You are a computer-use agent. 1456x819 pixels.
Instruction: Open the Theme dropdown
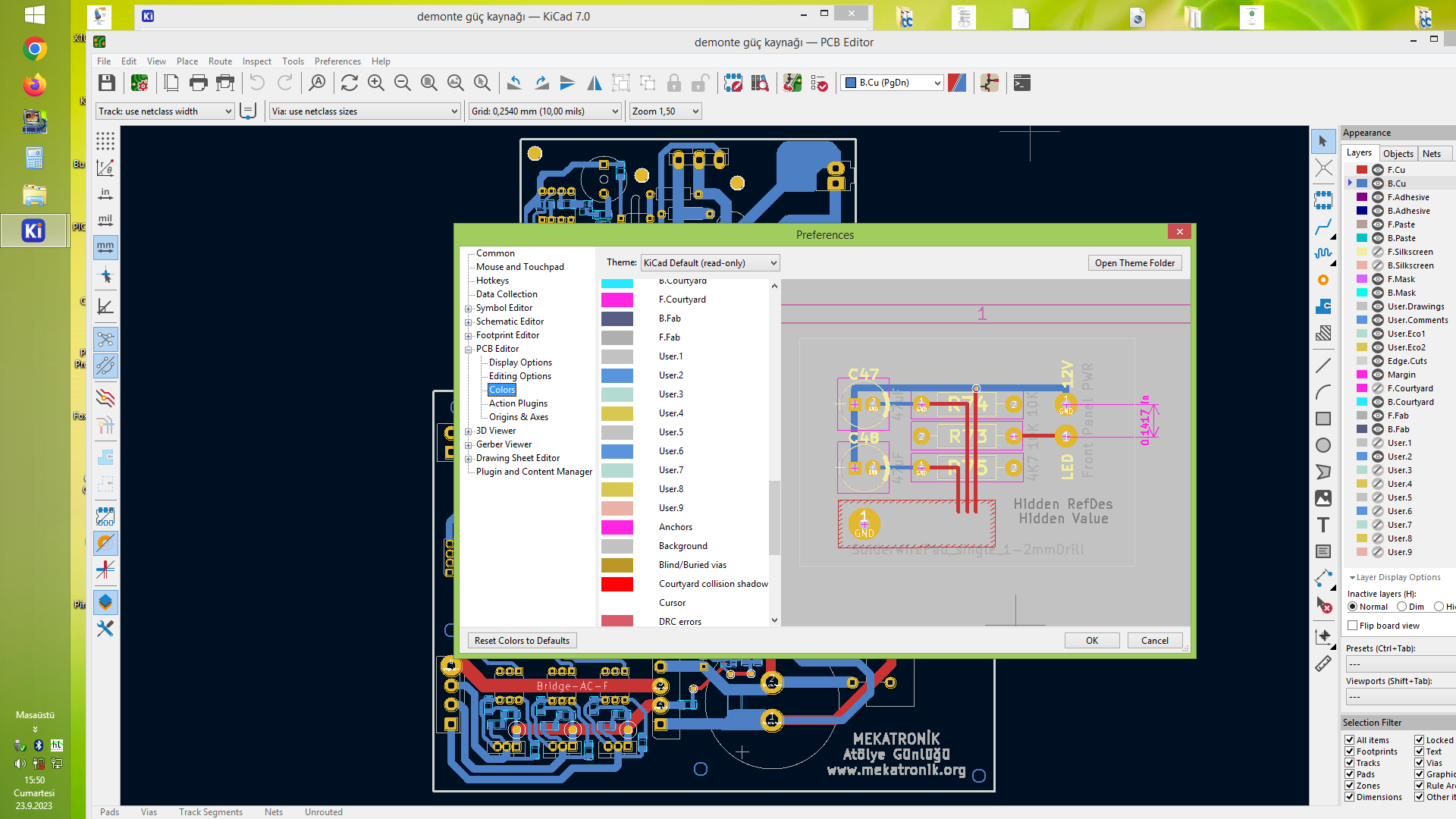[710, 263]
